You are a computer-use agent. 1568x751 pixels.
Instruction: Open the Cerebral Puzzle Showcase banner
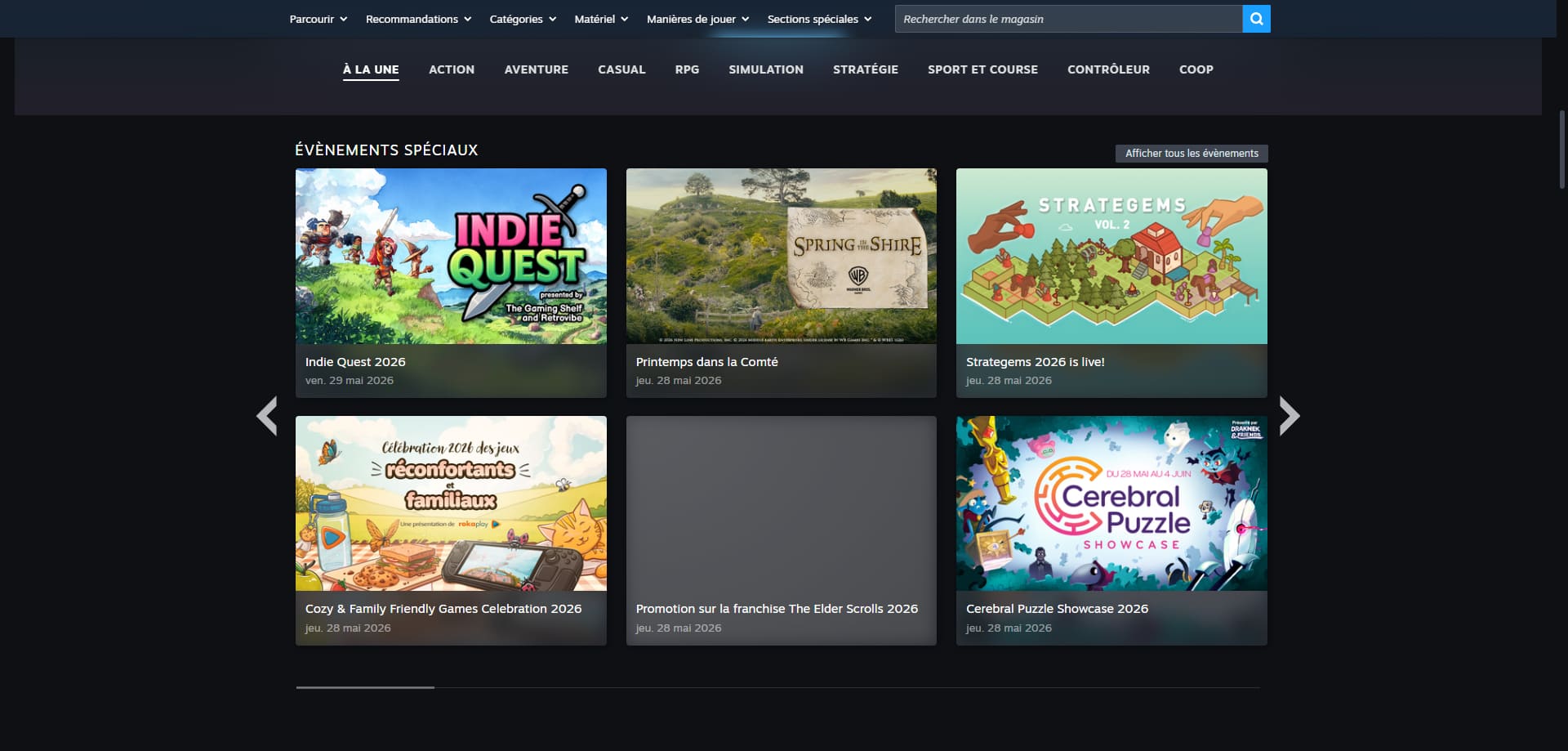tap(1111, 503)
